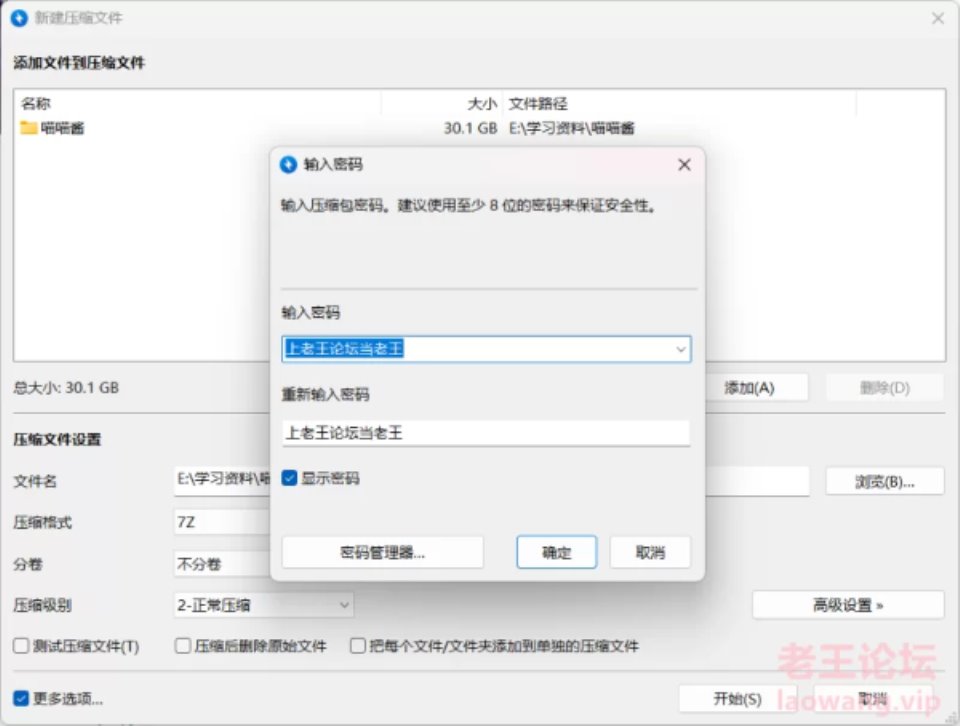Select the 喵喵酱 folder icon in file list
Image resolution: width=960 pixels, height=726 pixels.
[29, 128]
